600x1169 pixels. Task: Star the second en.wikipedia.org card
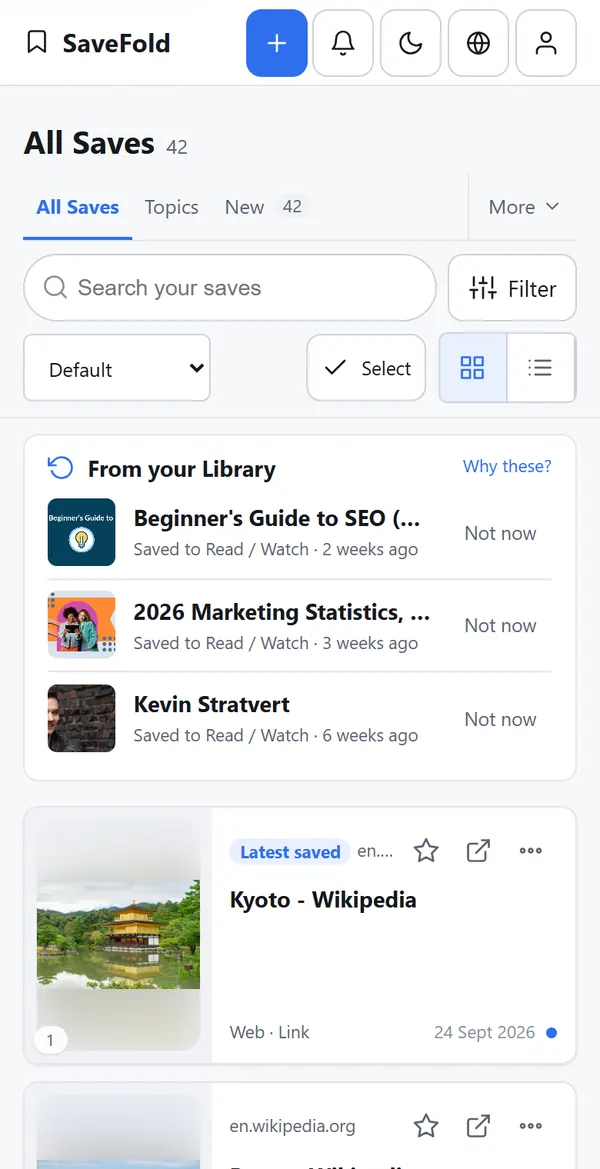coord(426,1126)
